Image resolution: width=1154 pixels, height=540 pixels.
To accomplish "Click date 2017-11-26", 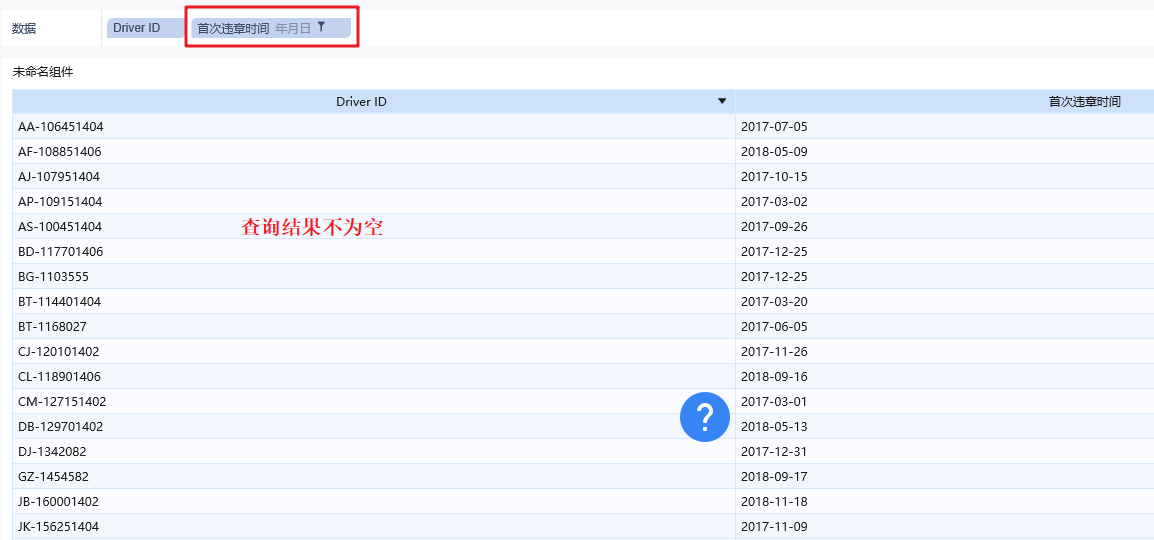I will coord(774,352).
